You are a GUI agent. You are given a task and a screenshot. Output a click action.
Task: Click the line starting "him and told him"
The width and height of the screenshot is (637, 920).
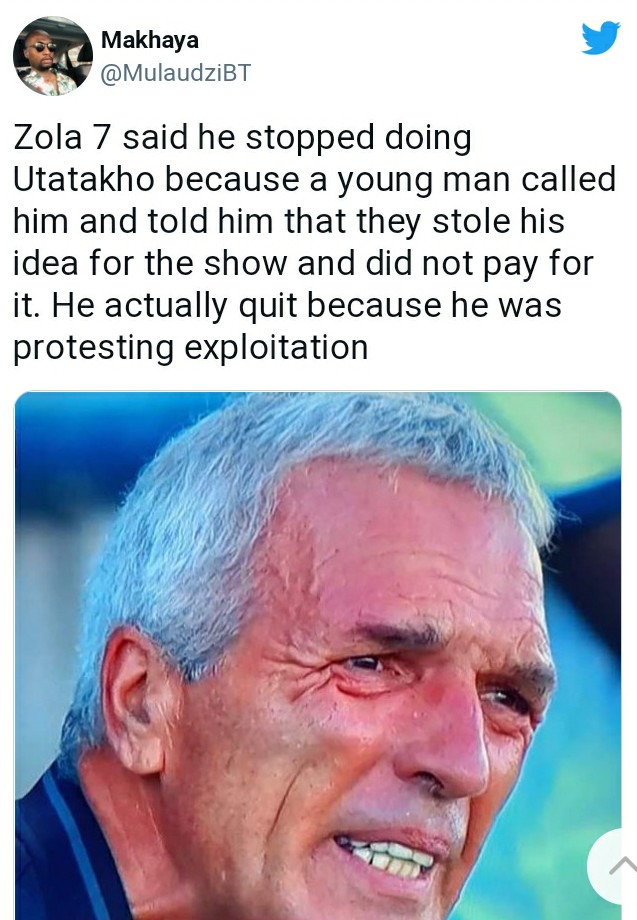click(x=289, y=222)
